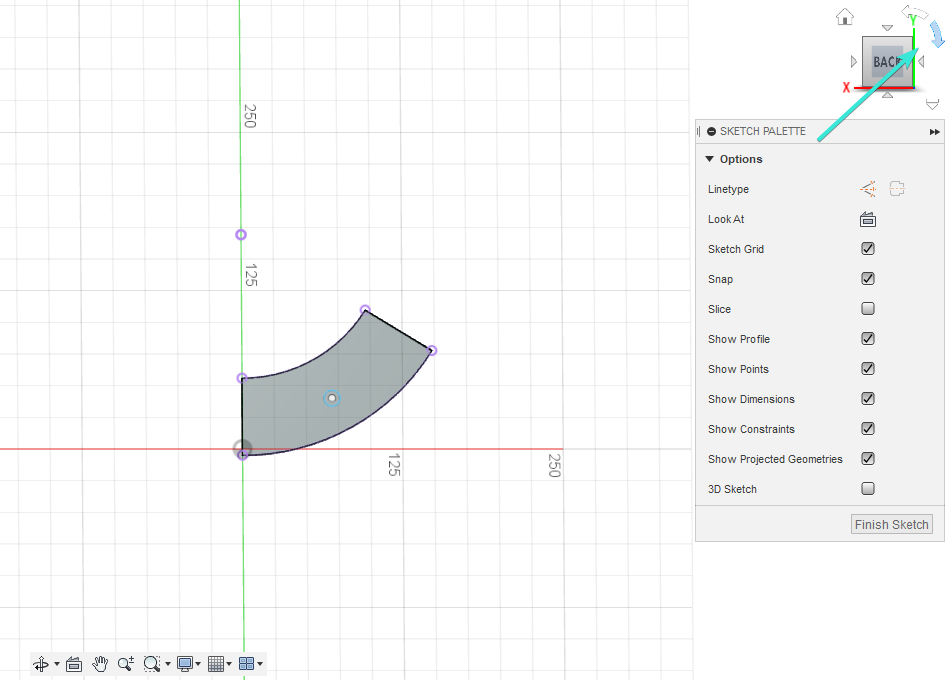The width and height of the screenshot is (949, 680).
Task: Select Construction linetype icon
Action: 868,189
